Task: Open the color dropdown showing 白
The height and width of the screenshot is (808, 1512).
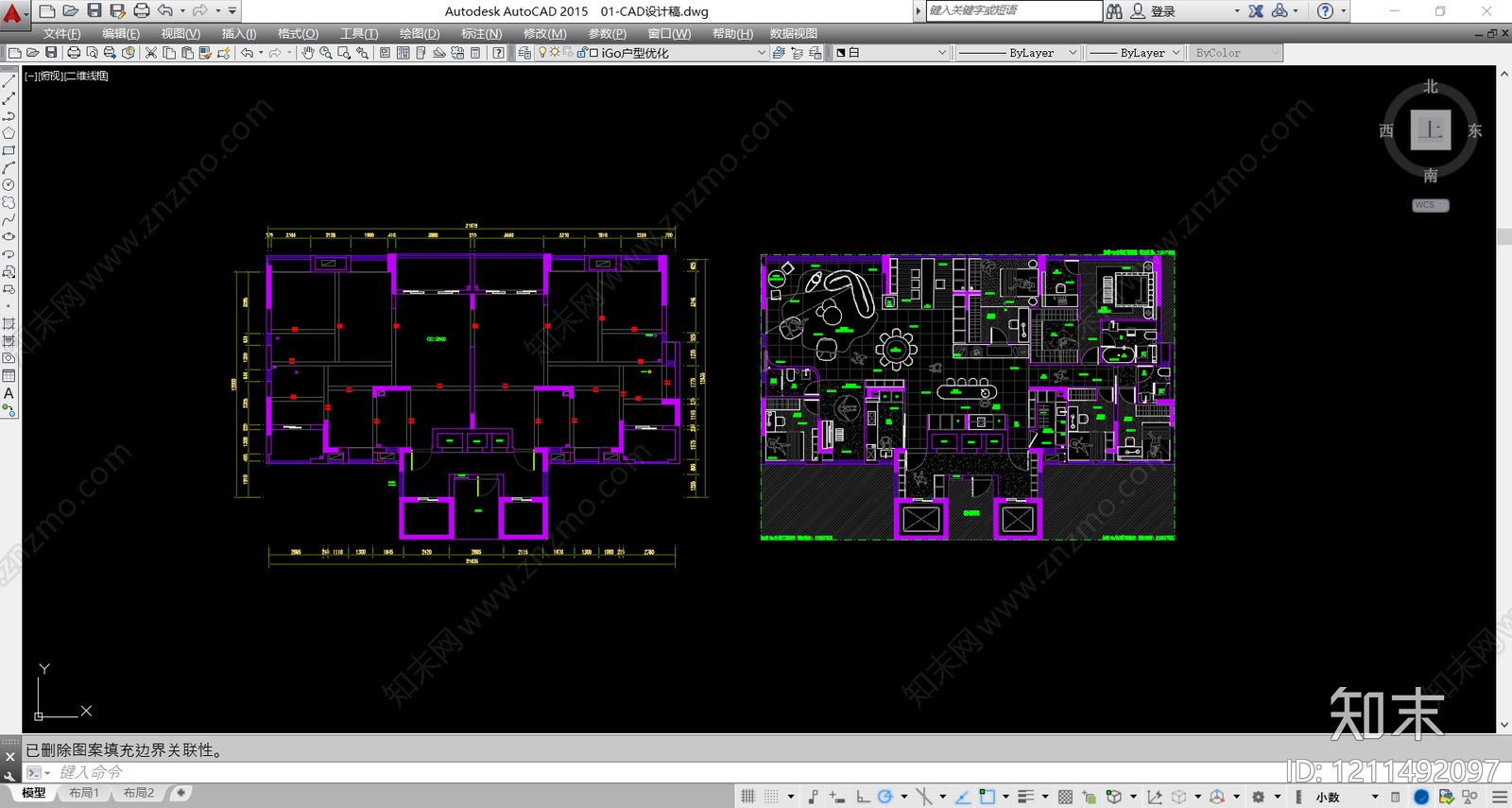Action: click(891, 53)
